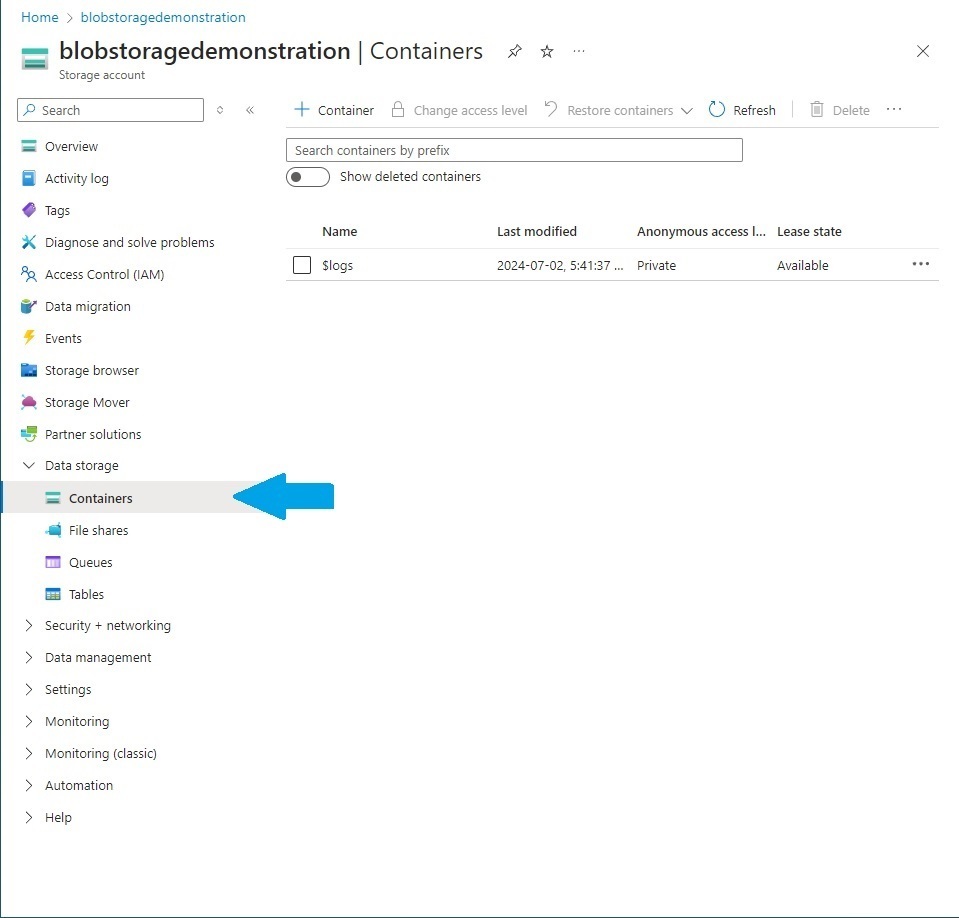Open the Tags icon in the sidebar
959x918 pixels.
tap(29, 210)
